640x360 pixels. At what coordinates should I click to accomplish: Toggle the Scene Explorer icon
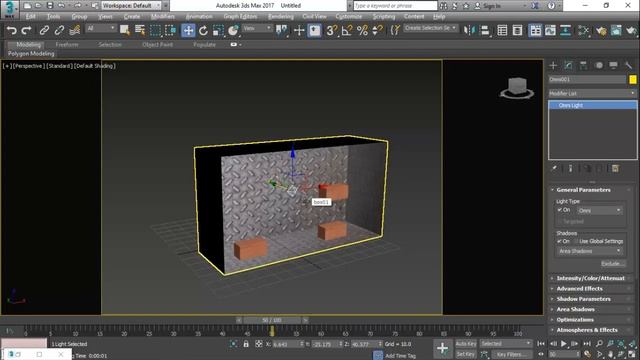pos(502,30)
